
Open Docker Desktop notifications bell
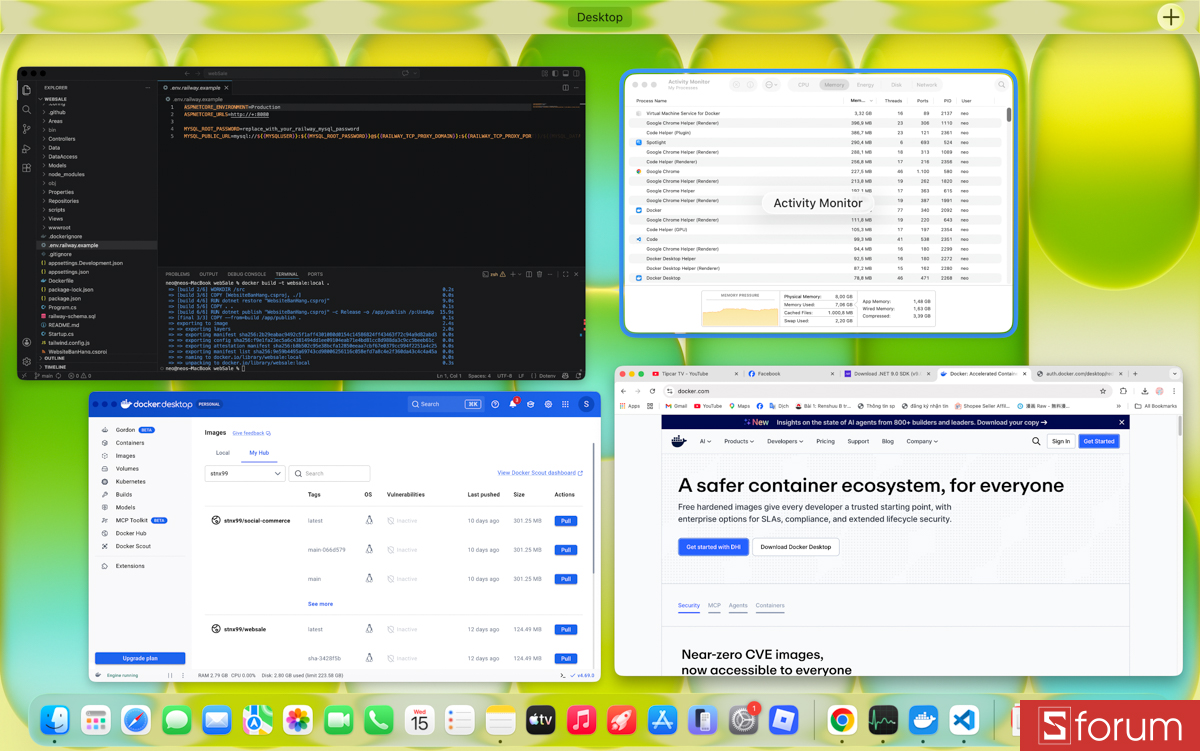[512, 404]
